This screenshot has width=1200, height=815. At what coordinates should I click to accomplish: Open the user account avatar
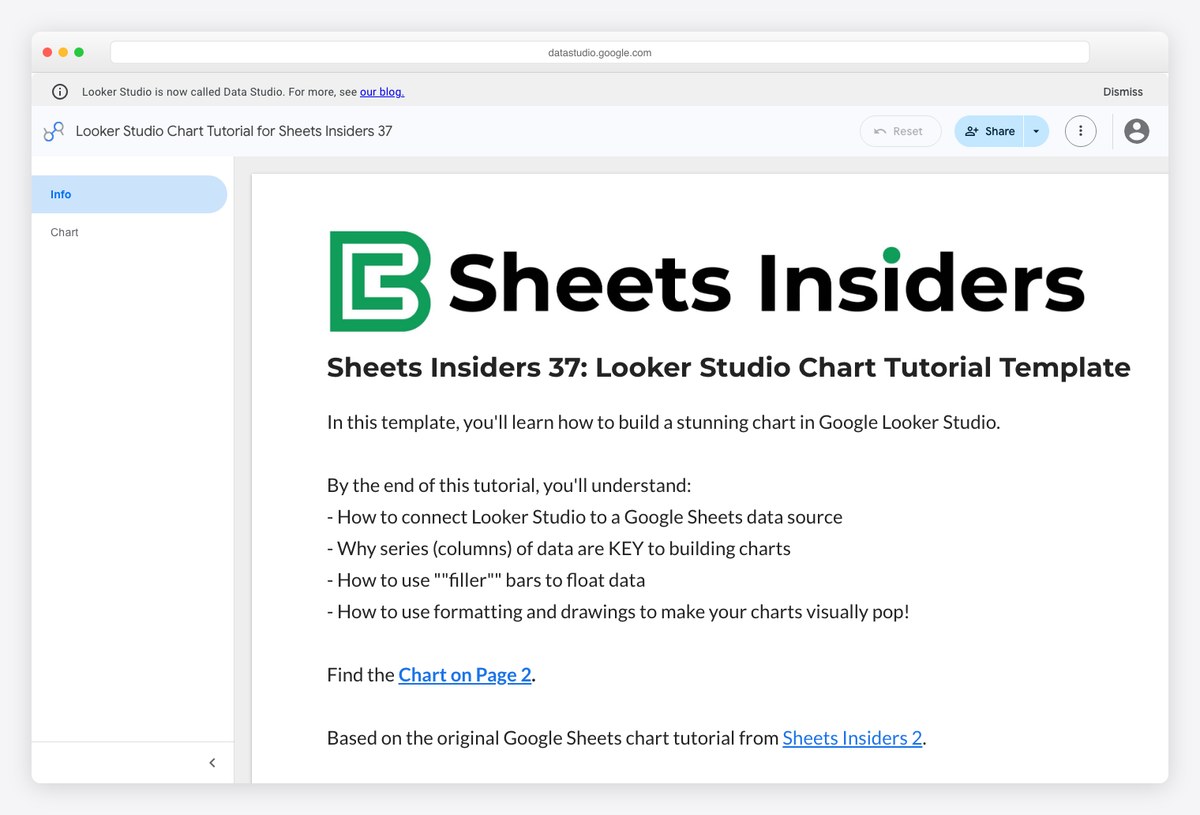1136,131
